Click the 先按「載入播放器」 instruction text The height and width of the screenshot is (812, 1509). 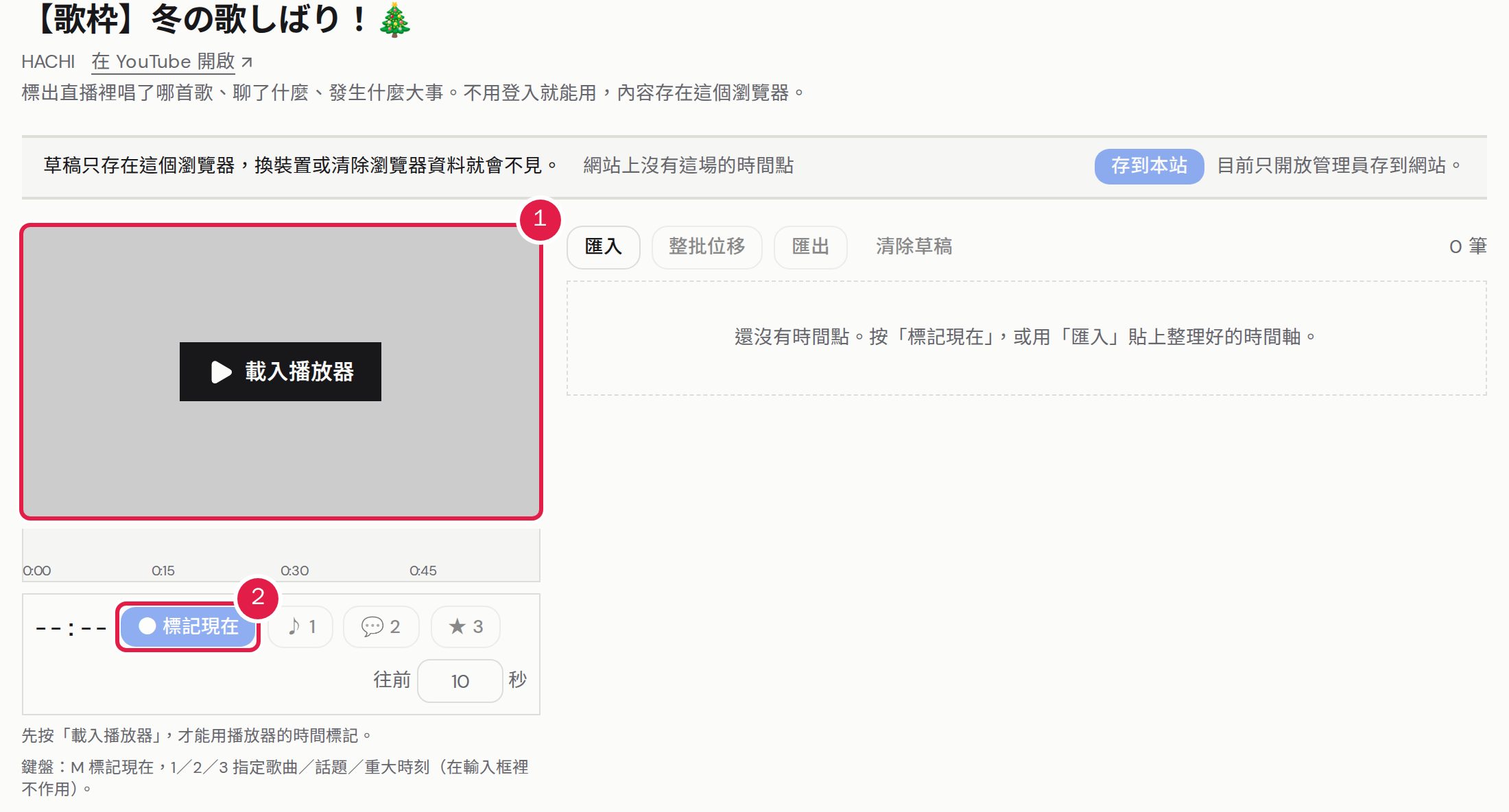pos(198,736)
